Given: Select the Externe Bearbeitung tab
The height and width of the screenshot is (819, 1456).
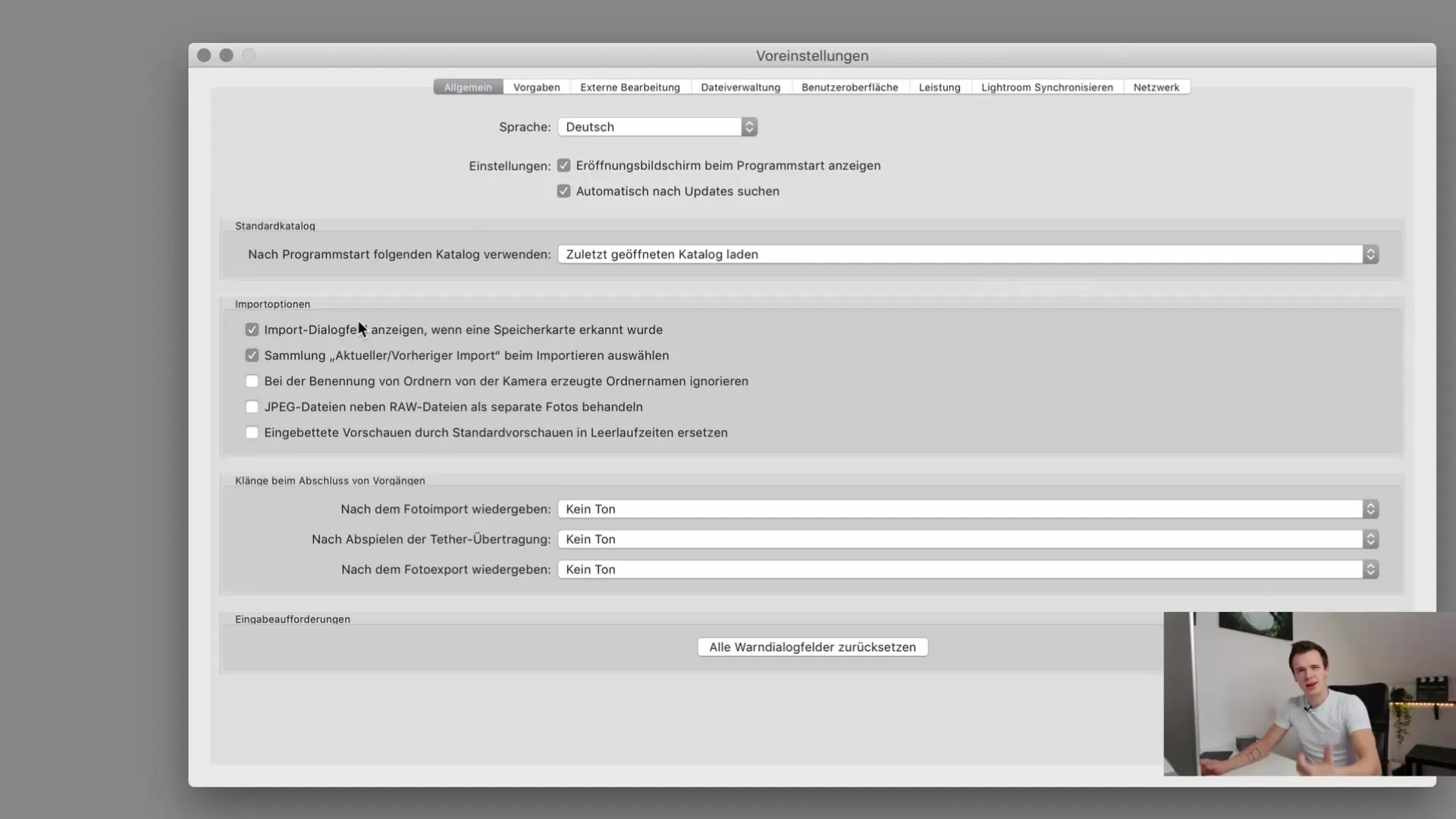Looking at the screenshot, I should coord(630,87).
